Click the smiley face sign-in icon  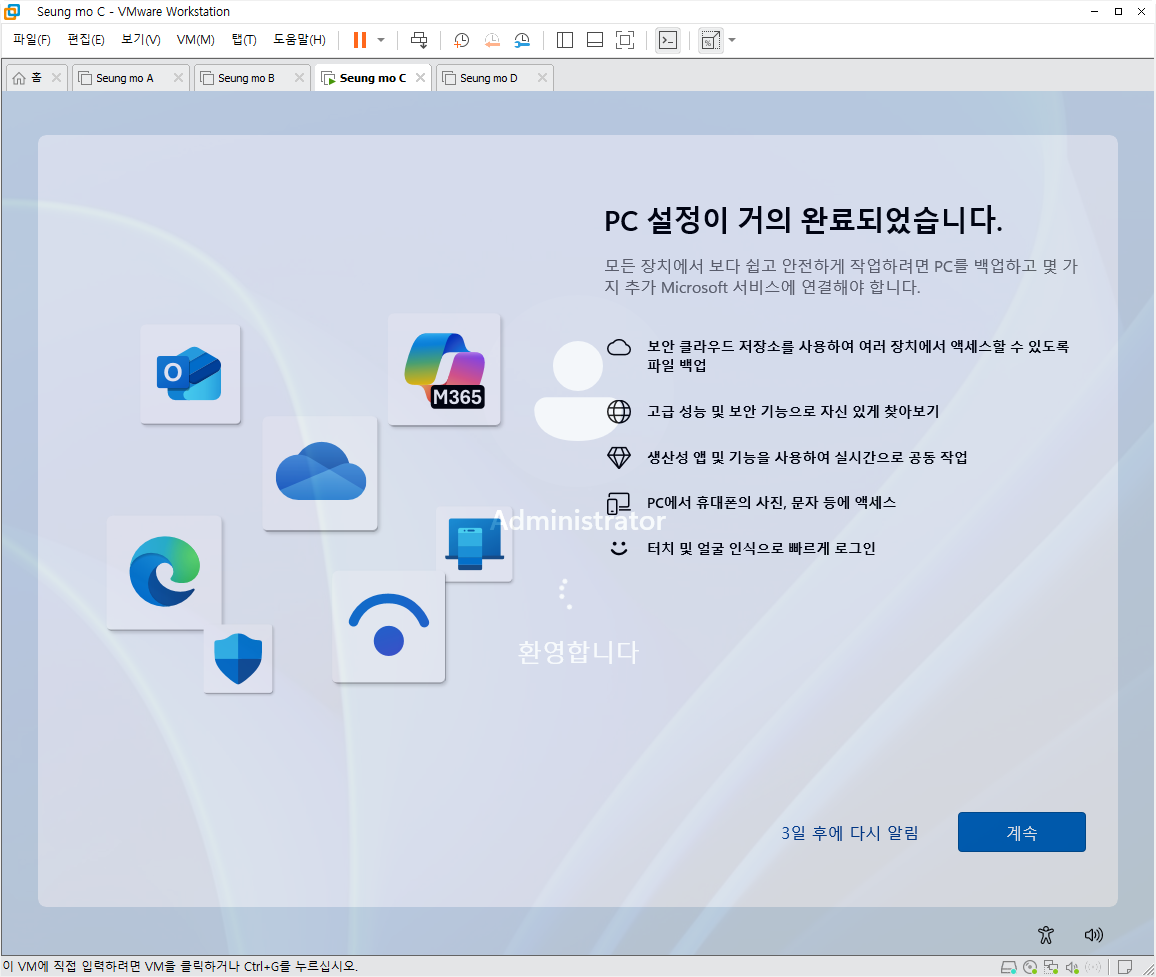619,548
